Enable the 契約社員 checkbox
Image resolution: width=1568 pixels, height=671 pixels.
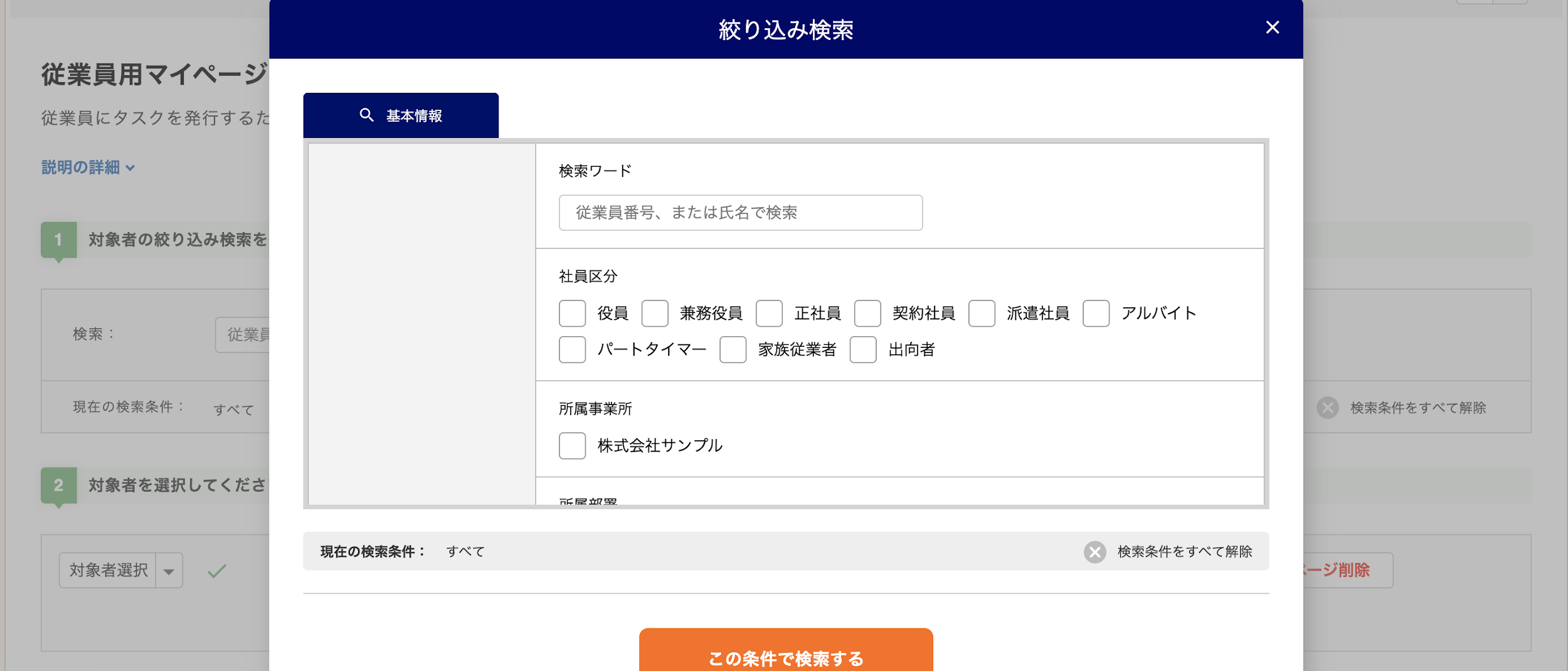coord(867,314)
